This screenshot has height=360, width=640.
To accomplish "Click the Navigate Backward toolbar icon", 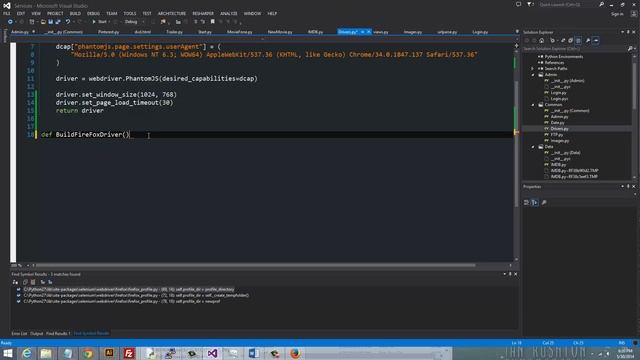I will 10,22.
